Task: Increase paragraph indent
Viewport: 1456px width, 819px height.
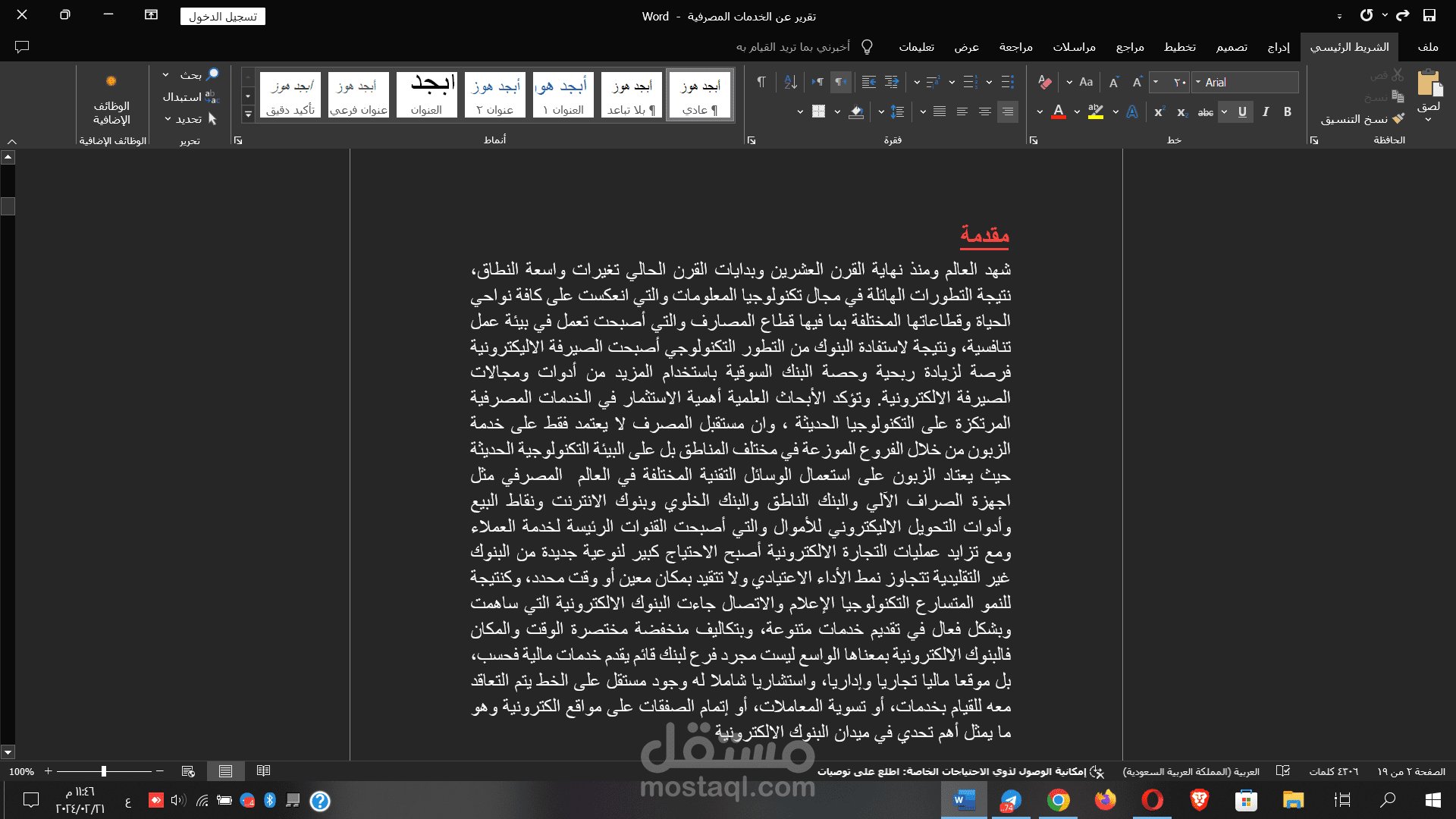Action: click(869, 82)
